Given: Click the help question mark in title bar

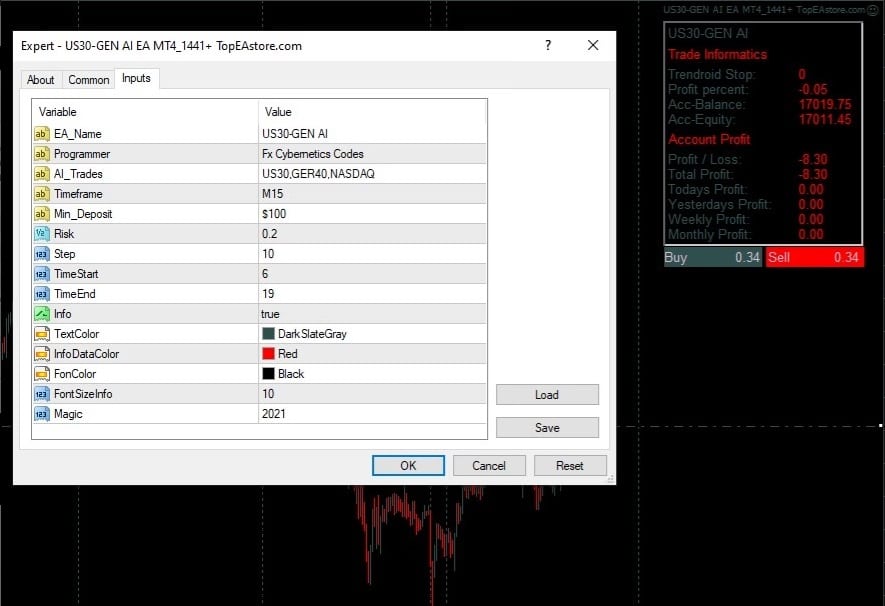Looking at the screenshot, I should [x=548, y=45].
